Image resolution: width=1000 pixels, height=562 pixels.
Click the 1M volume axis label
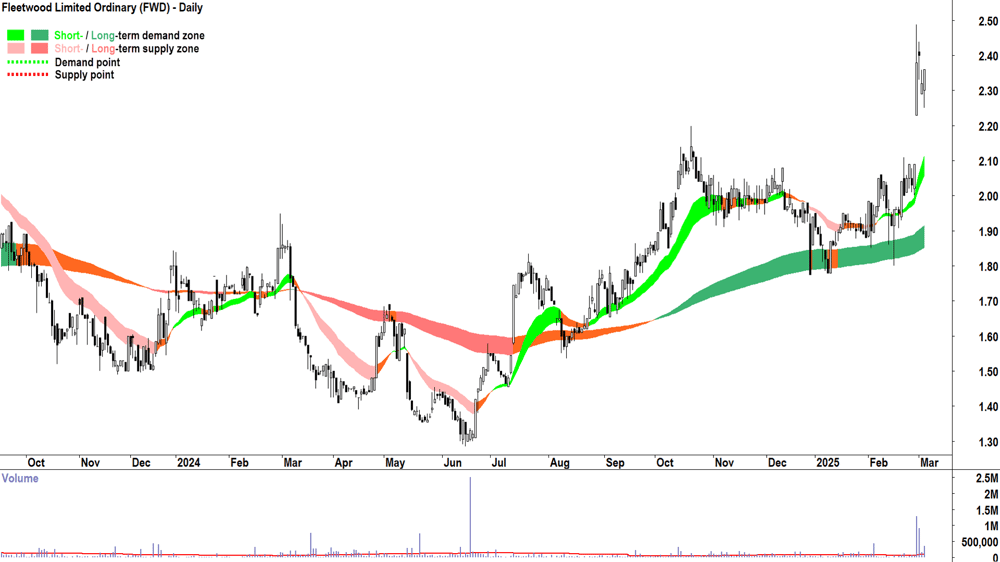coord(991,526)
